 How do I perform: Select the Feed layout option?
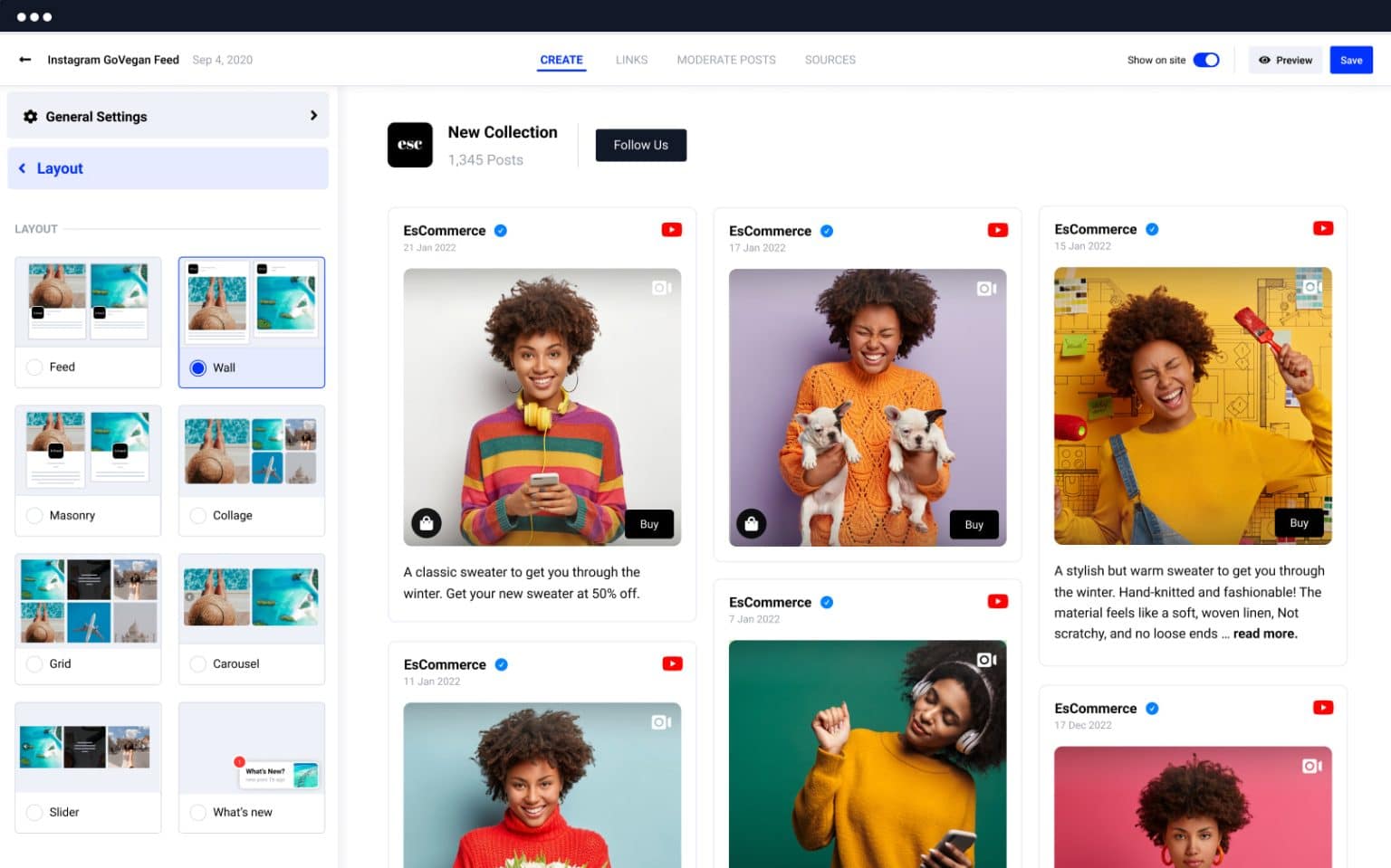pyautogui.click(x=34, y=367)
